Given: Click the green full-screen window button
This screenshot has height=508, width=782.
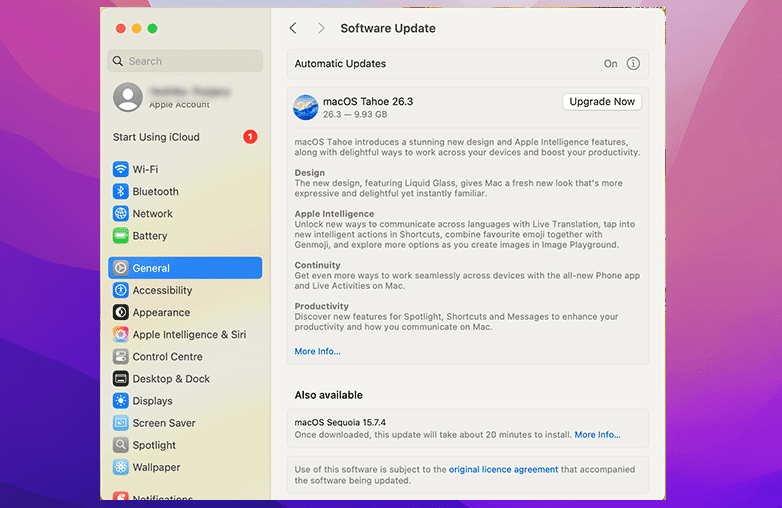Looking at the screenshot, I should click(x=153, y=28).
